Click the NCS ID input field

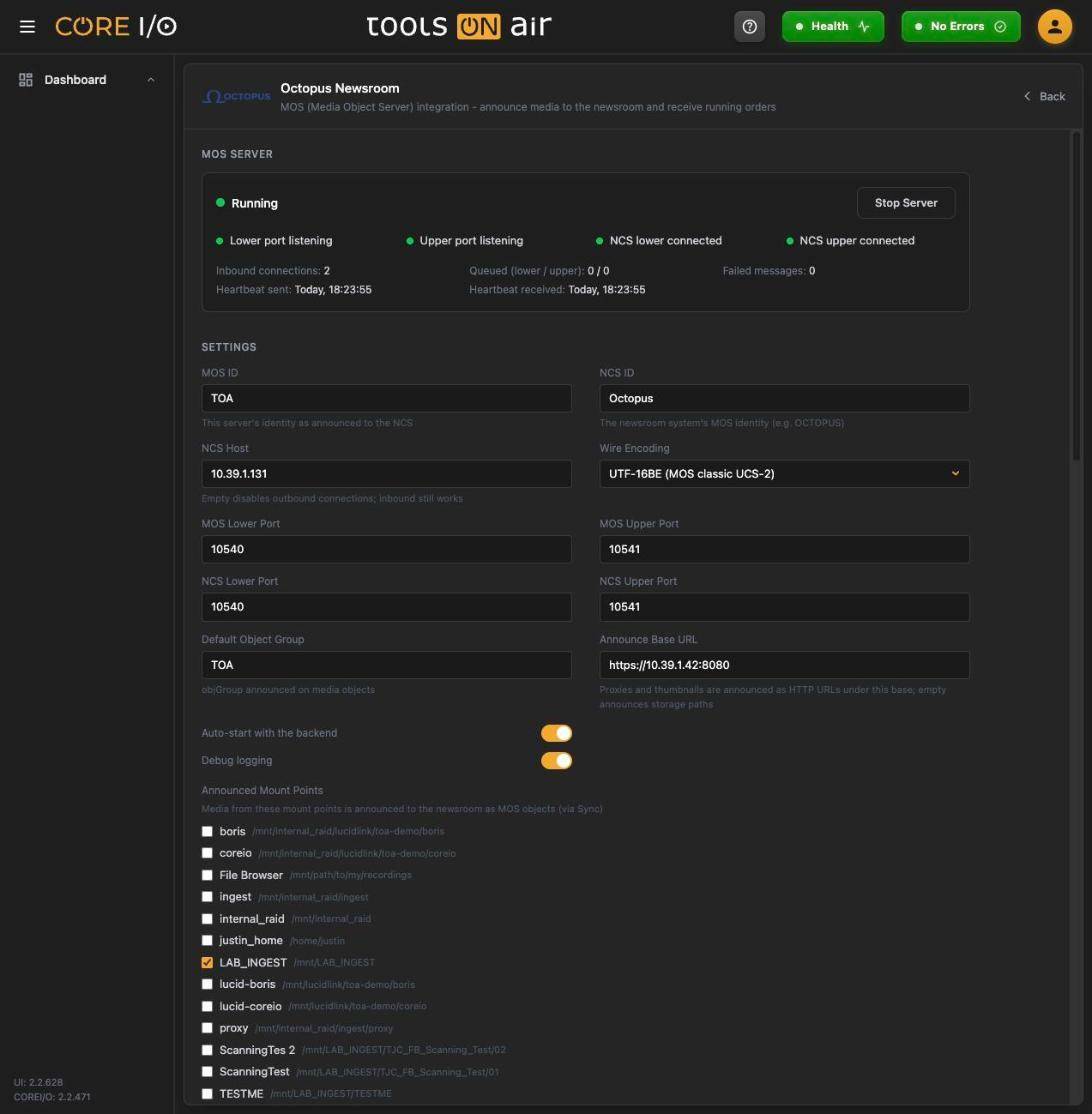pos(784,399)
